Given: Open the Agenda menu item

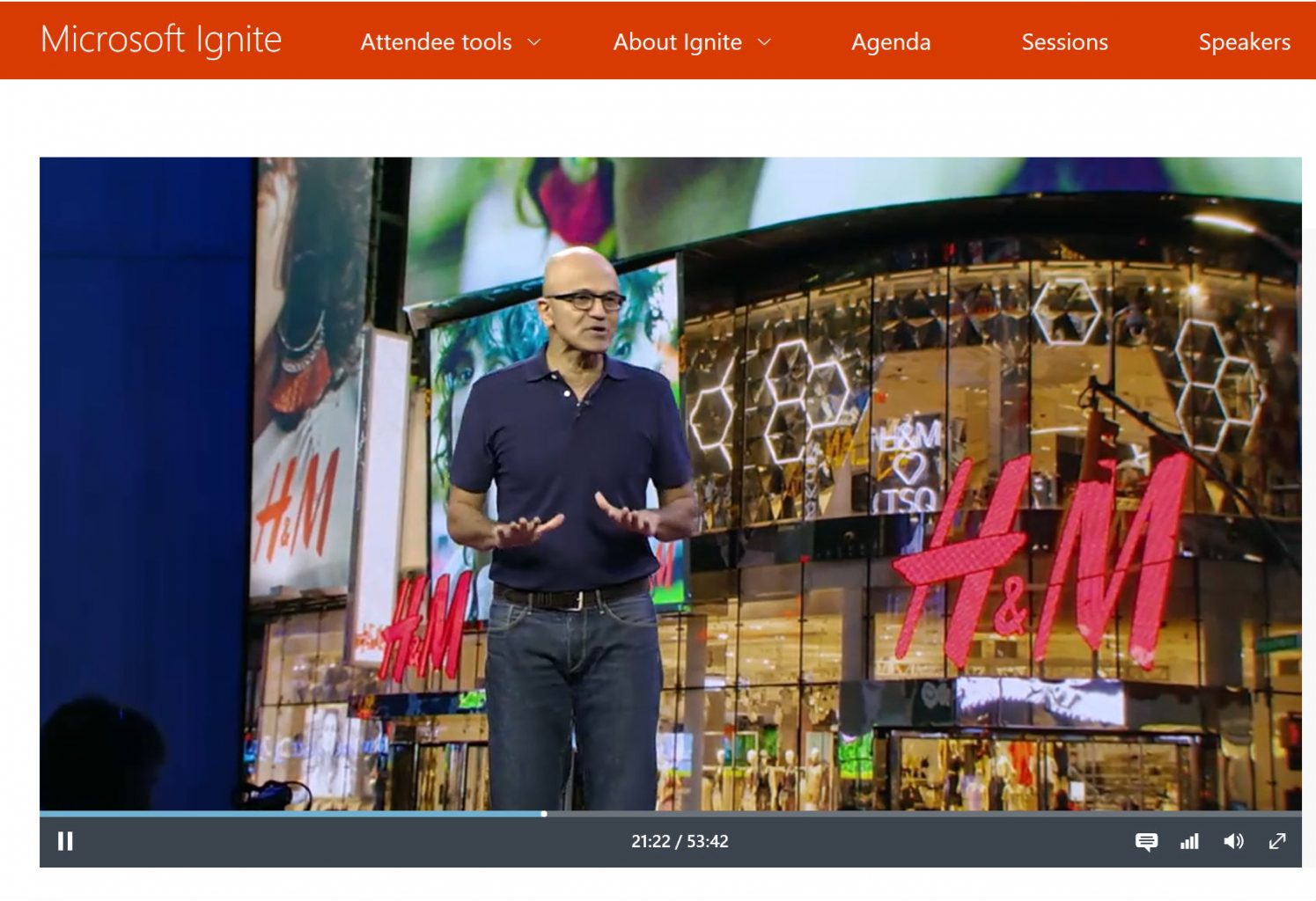Looking at the screenshot, I should click(x=890, y=41).
